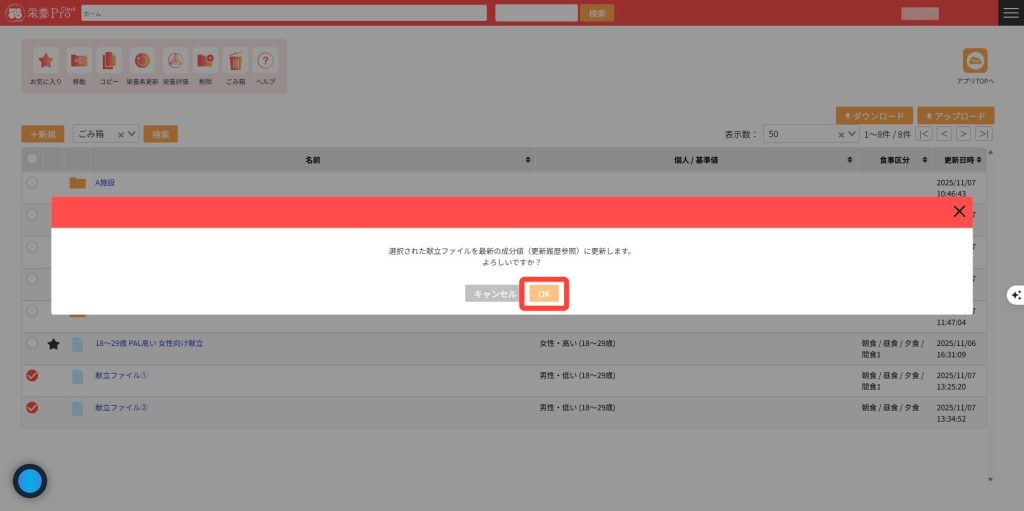Image resolution: width=1024 pixels, height=511 pixels.
Task: Sort by 名前 column header arrows
Action: pyautogui.click(x=528, y=160)
